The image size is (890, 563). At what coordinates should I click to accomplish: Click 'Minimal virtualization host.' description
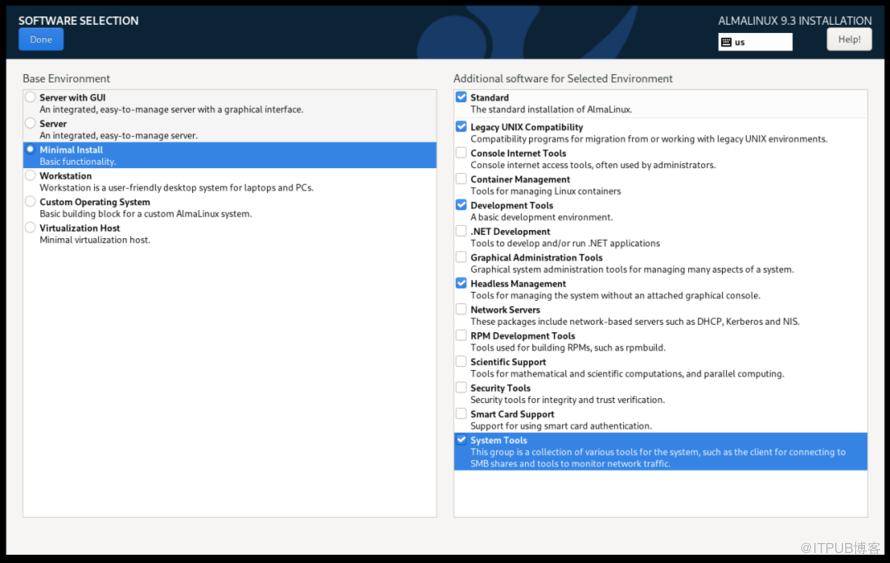point(95,240)
